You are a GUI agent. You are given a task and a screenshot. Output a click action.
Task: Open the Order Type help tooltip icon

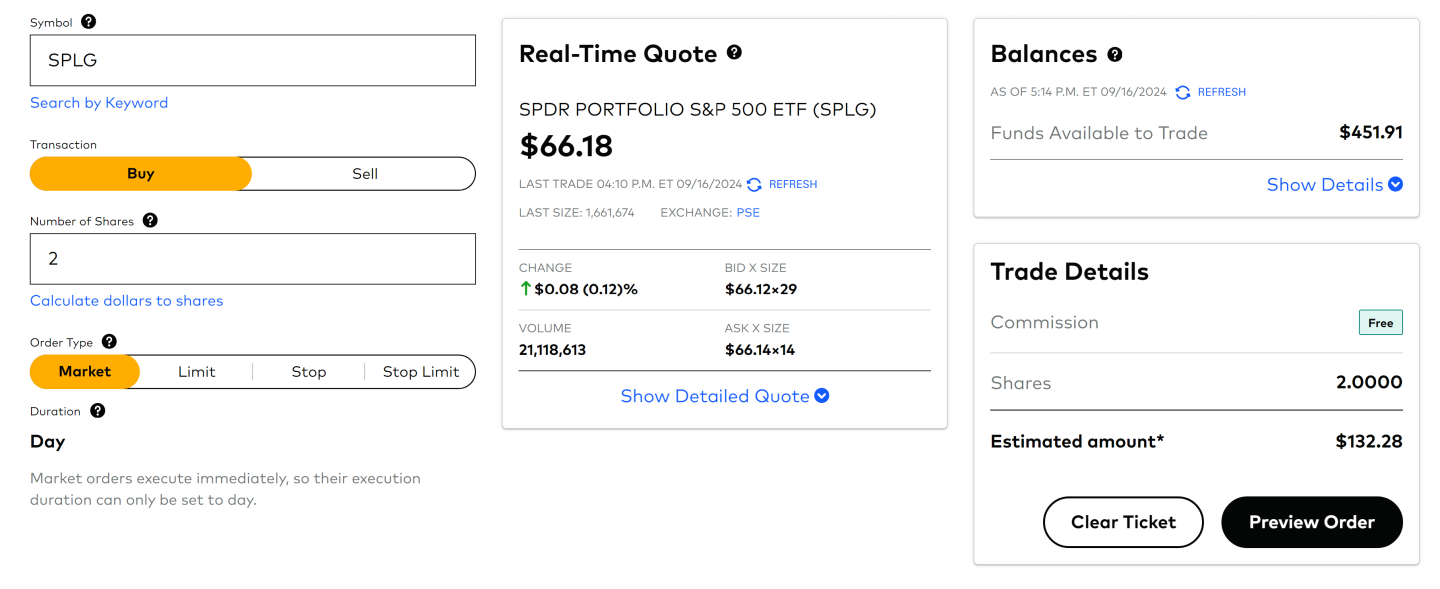pos(109,341)
